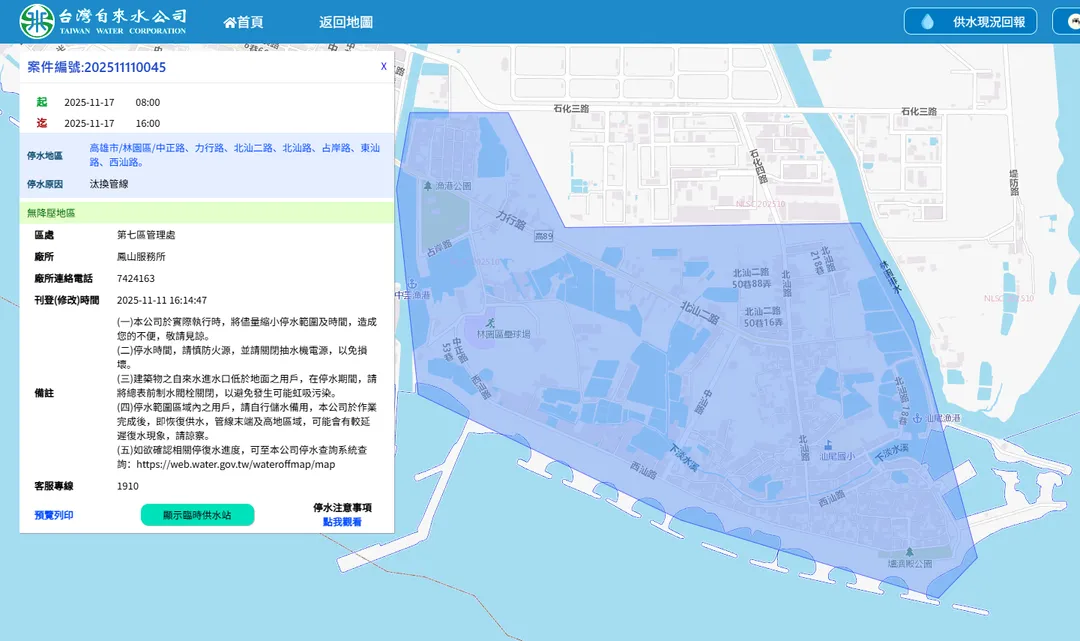1080x641 pixels.
Task: Open the 點我觀看 link
Action: 342,522
